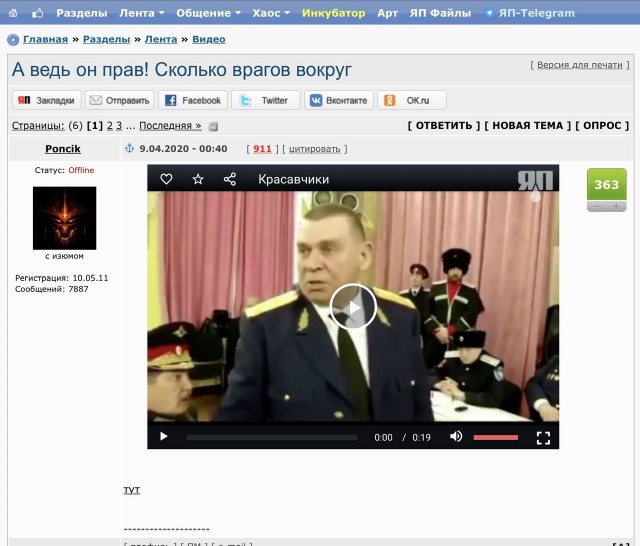Open the Инкубатор section
This screenshot has width=640, height=546.
(x=333, y=13)
